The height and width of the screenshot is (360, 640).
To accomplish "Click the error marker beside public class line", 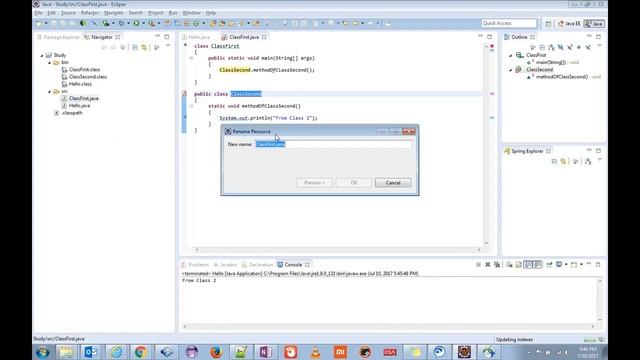I will pos(184,94).
